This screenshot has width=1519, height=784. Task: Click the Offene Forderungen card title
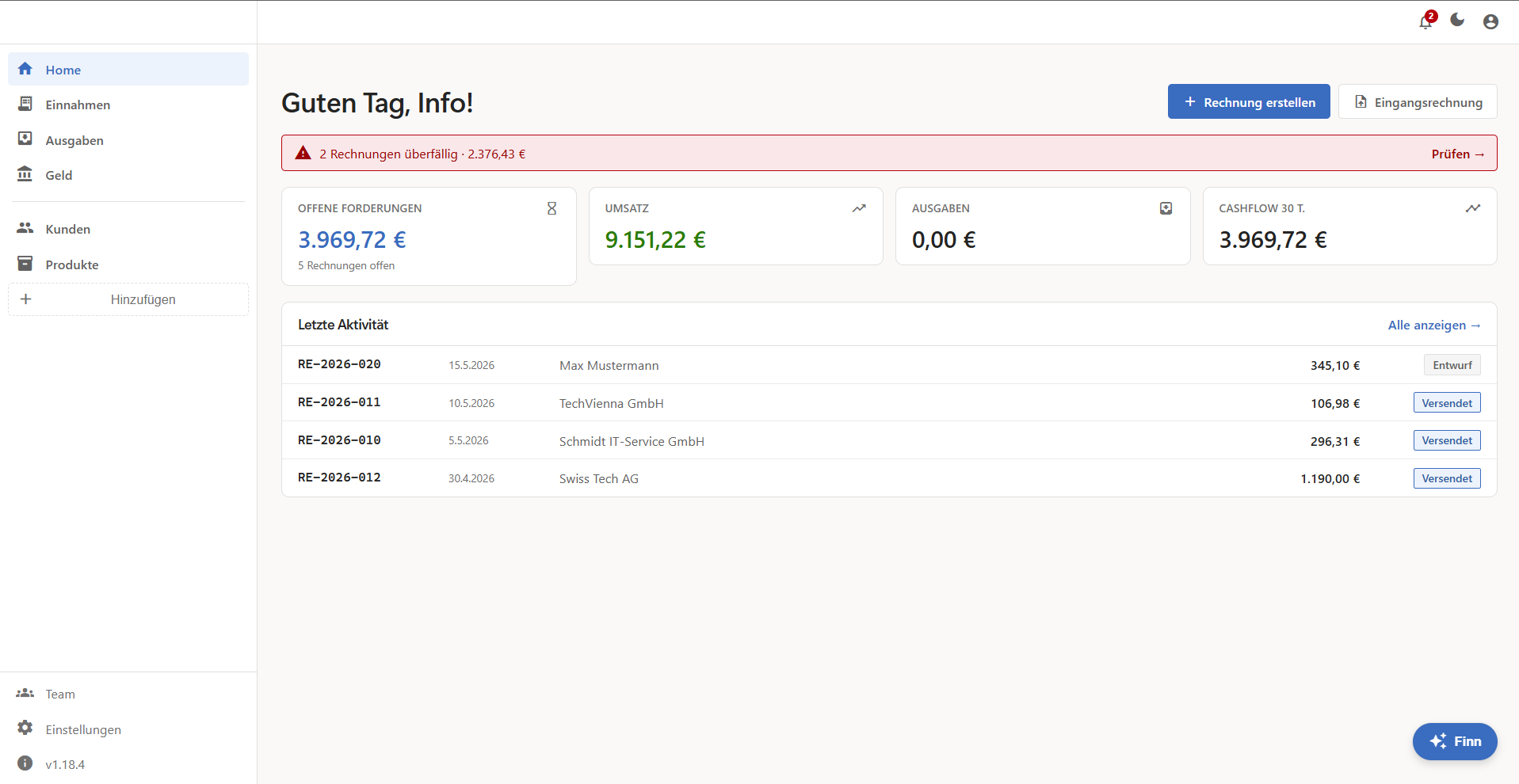tap(360, 208)
